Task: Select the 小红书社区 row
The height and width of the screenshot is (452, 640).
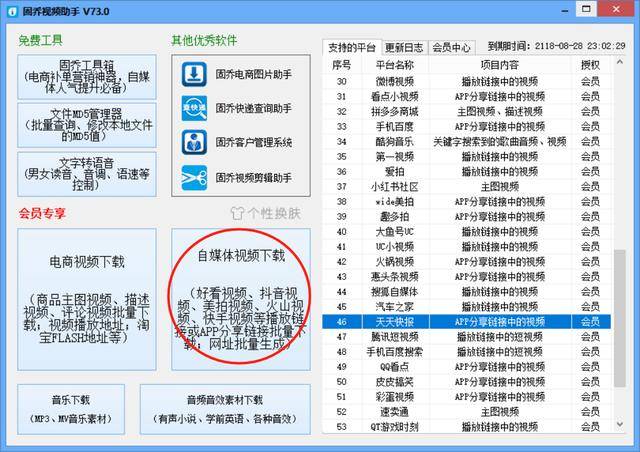Action: click(467, 187)
